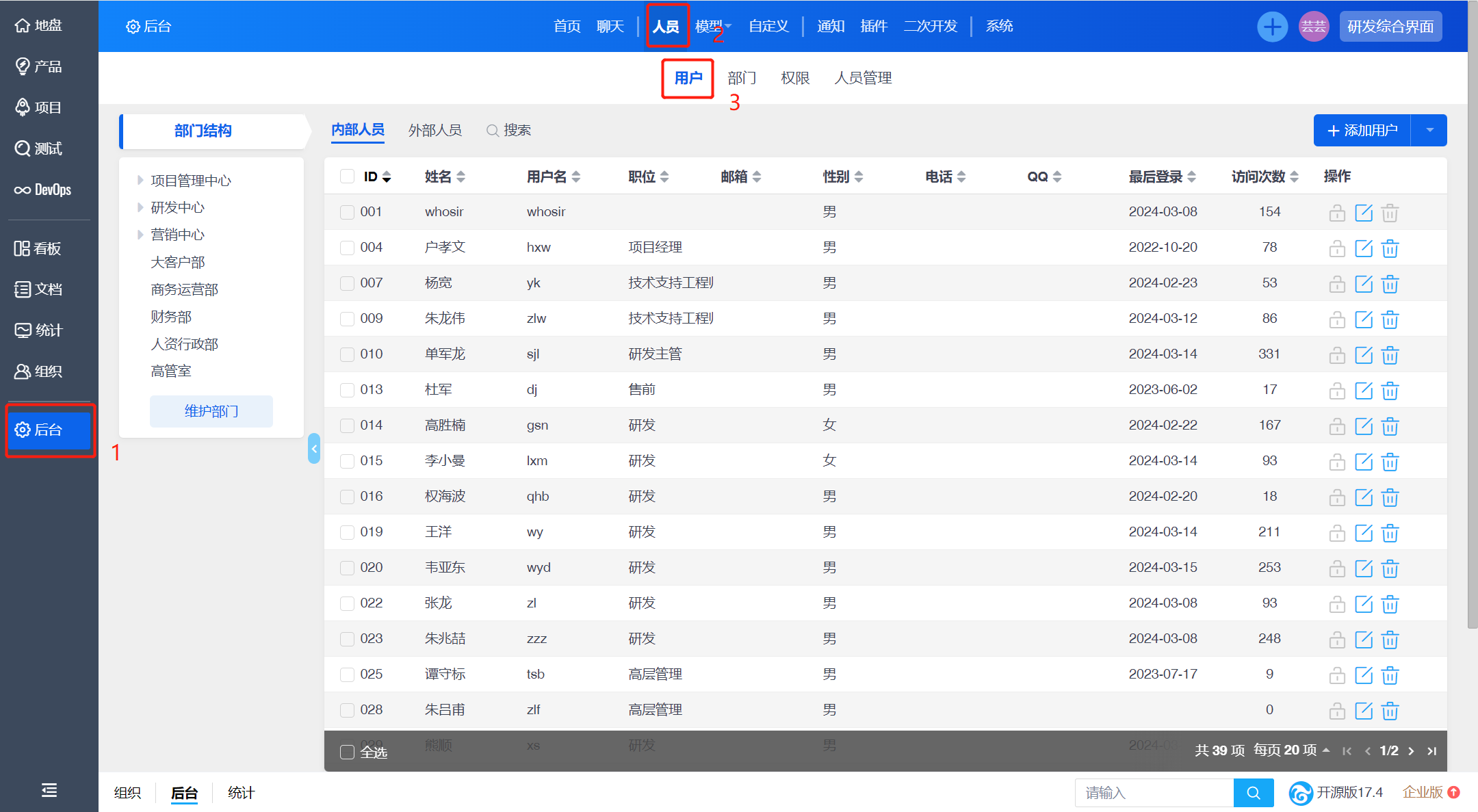1478x812 pixels.
Task: Check the 全选 select-all checkbox
Action: (x=347, y=752)
